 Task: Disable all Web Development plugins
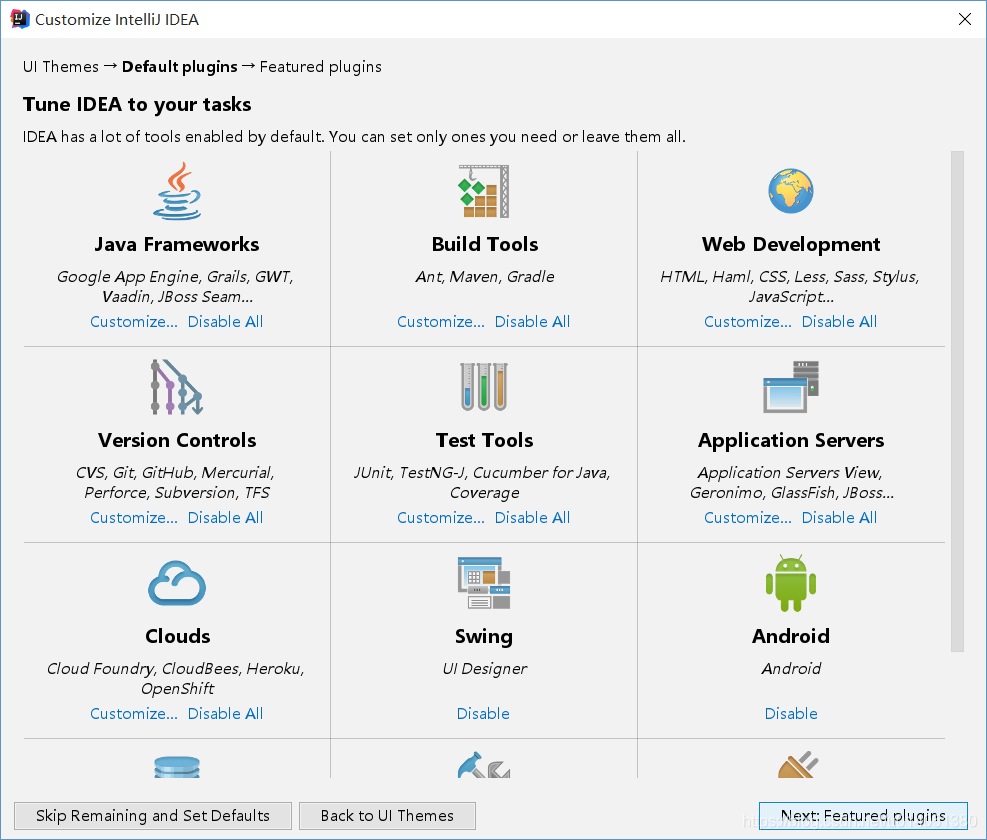click(x=839, y=322)
